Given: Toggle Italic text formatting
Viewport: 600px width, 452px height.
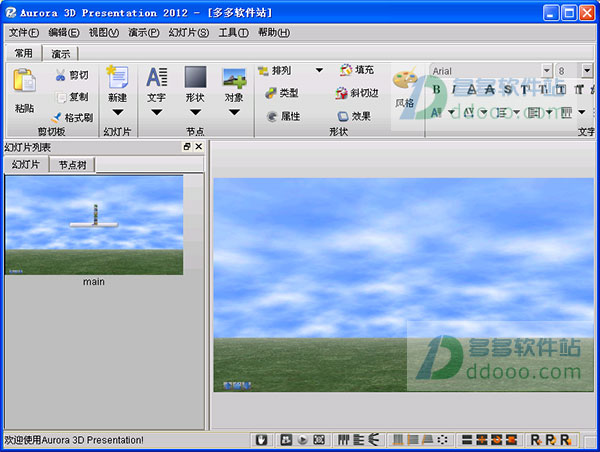Looking at the screenshot, I should 453,90.
